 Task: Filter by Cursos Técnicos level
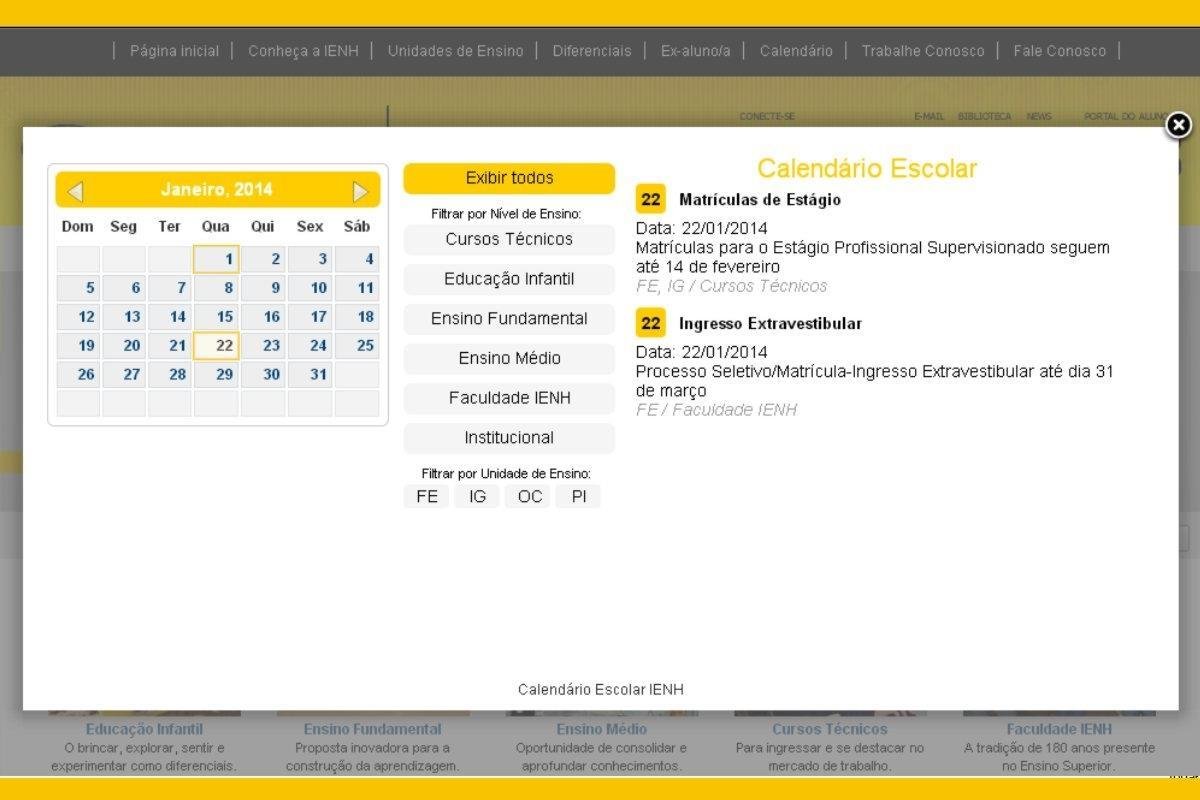(x=509, y=239)
